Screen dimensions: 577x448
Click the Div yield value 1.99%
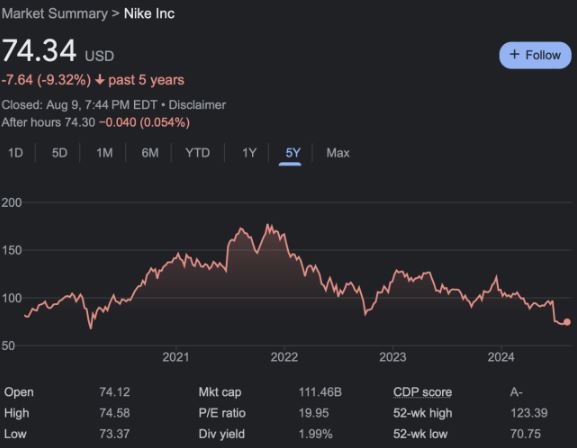pyautogui.click(x=315, y=434)
